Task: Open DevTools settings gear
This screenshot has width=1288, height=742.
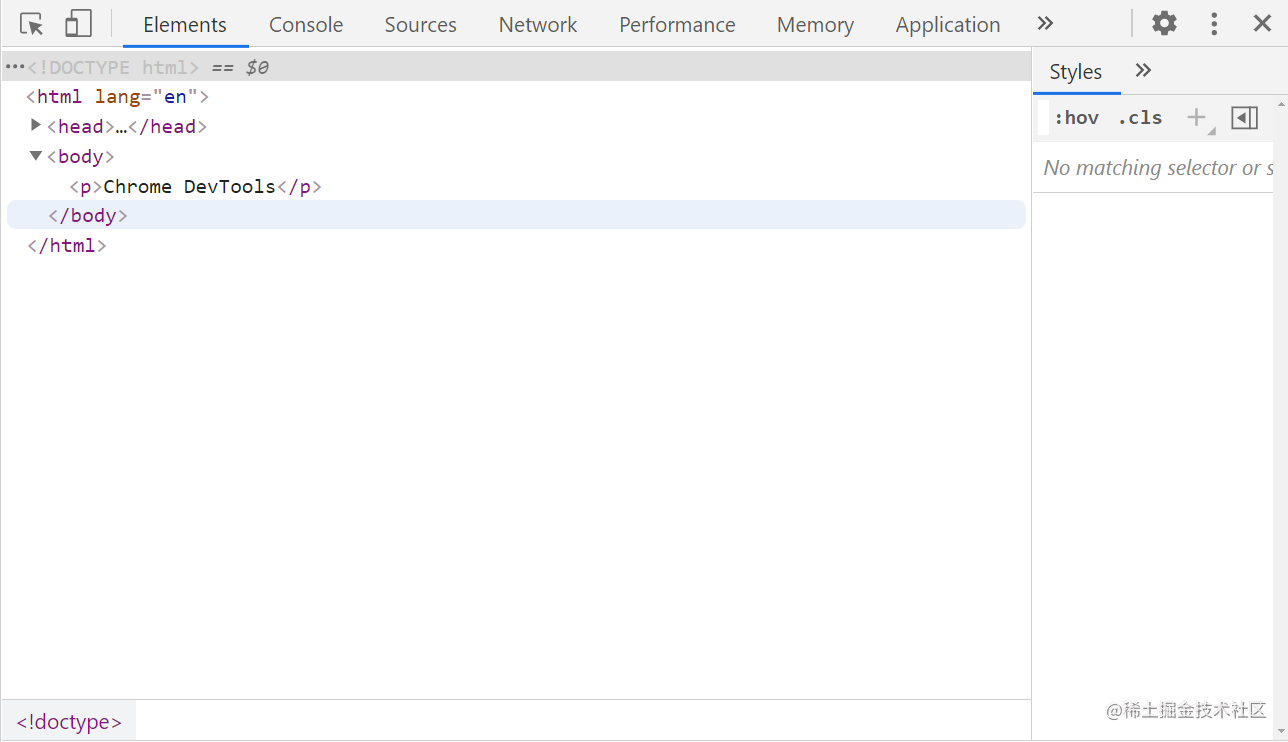Action: tap(1164, 24)
